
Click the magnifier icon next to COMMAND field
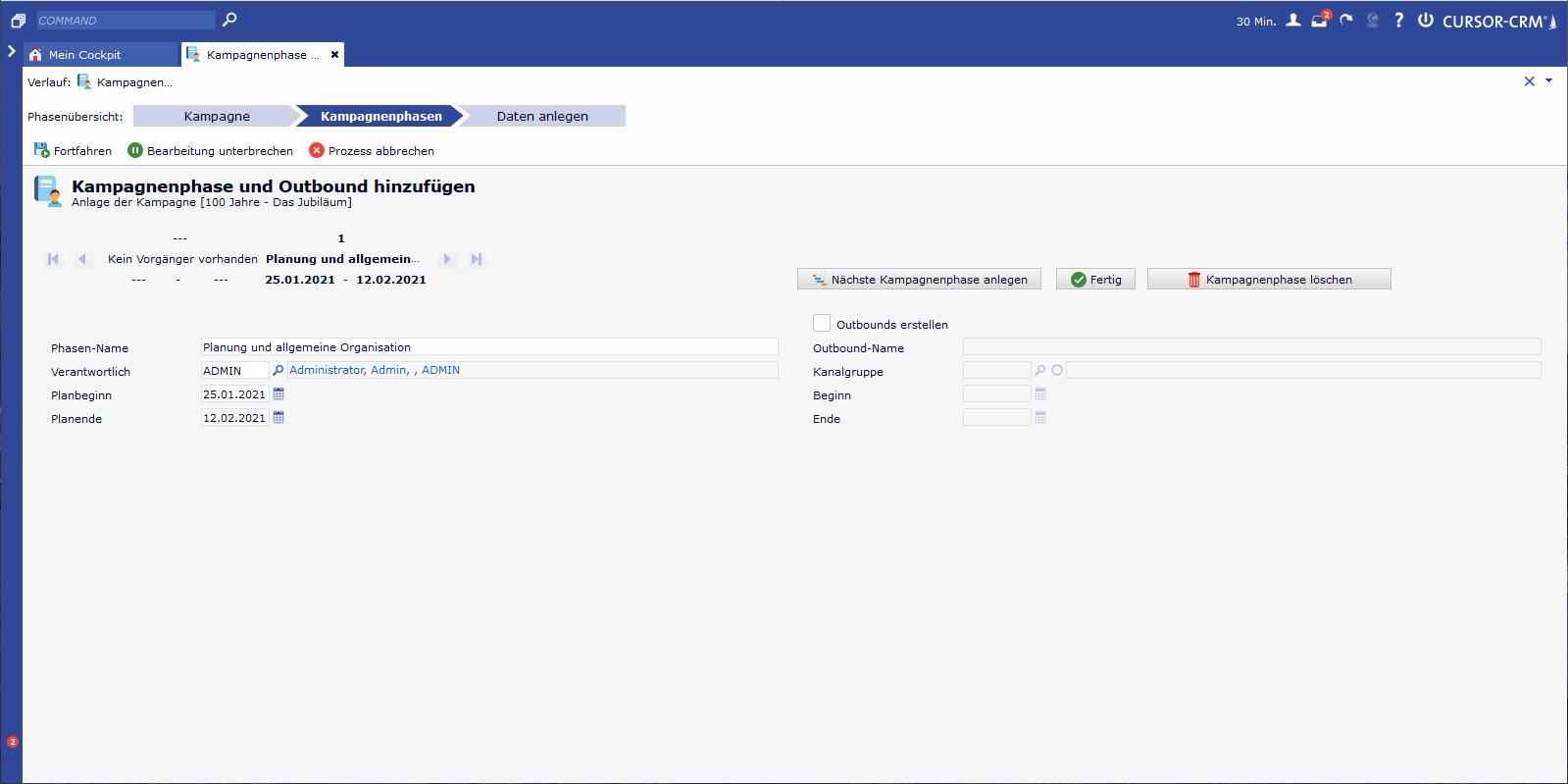[229, 20]
